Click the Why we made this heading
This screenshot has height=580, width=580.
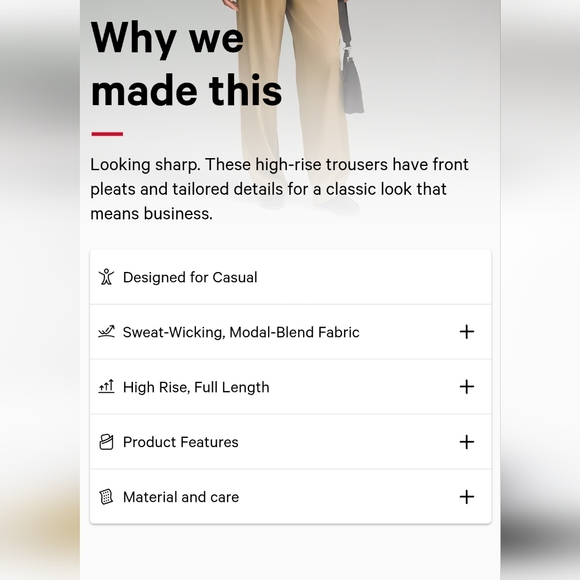[x=186, y=64]
